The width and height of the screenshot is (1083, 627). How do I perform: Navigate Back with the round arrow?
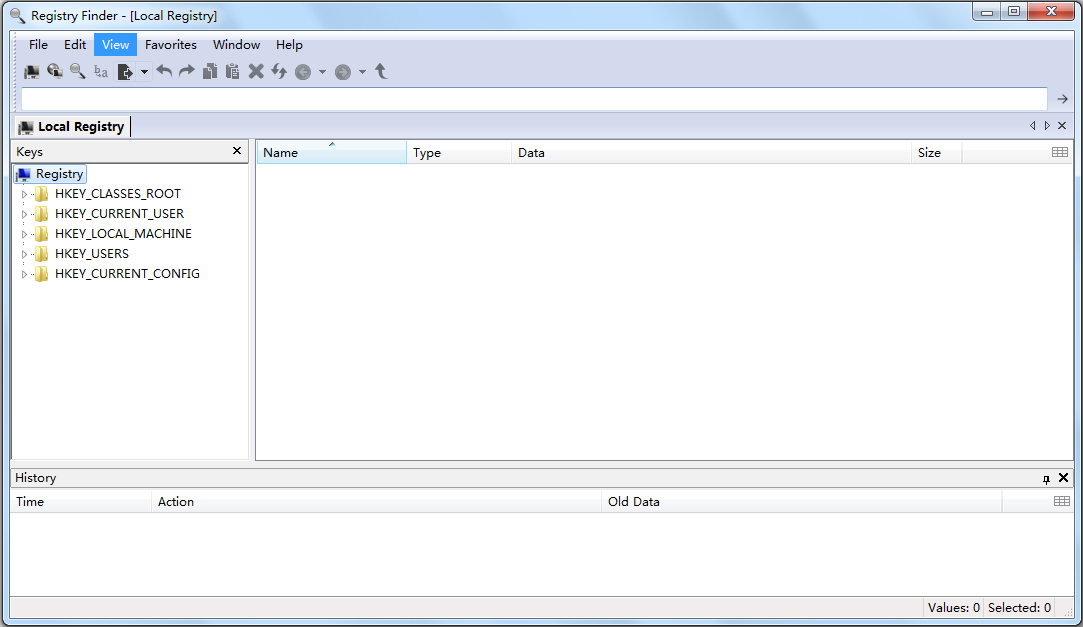pos(303,72)
